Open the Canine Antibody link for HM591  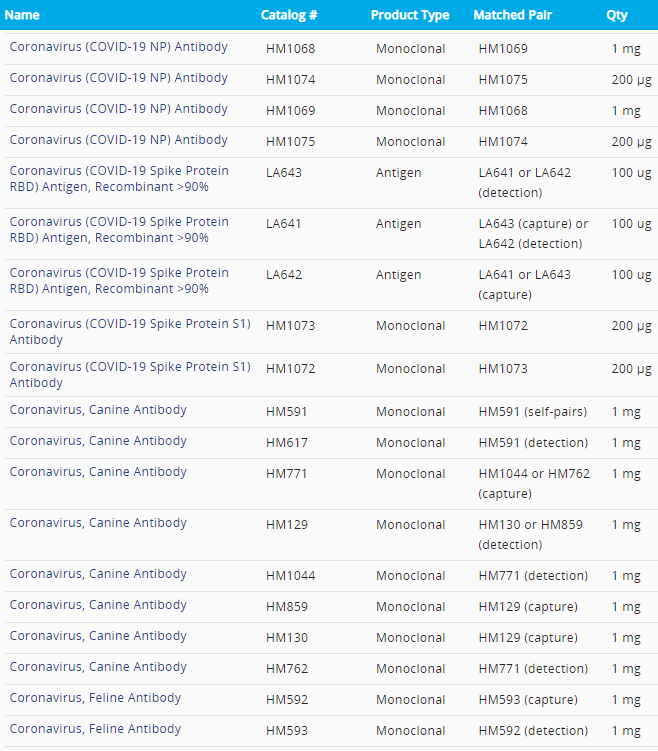[x=98, y=410]
